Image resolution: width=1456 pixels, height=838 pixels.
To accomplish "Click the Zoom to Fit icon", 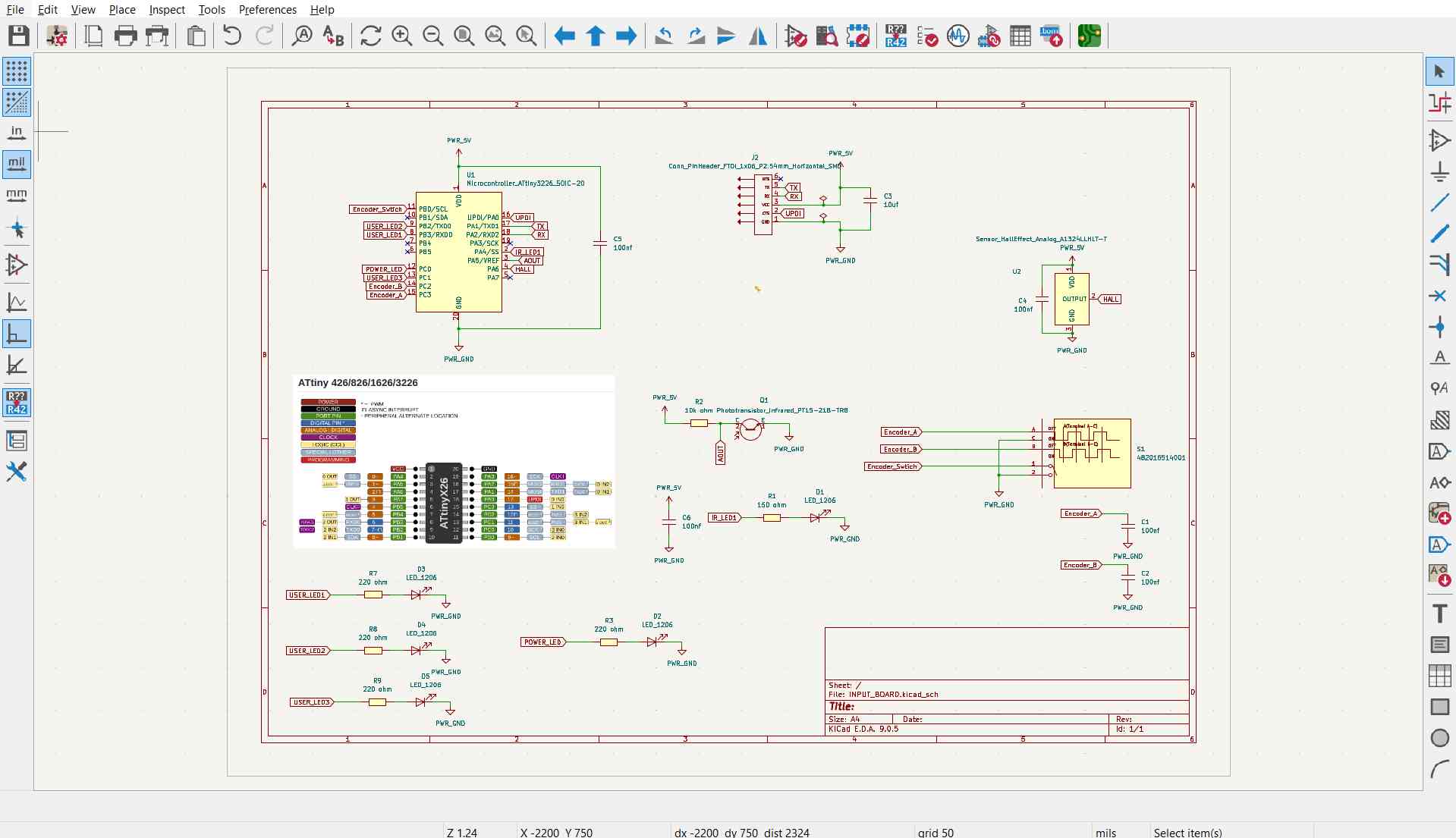I will click(464, 36).
